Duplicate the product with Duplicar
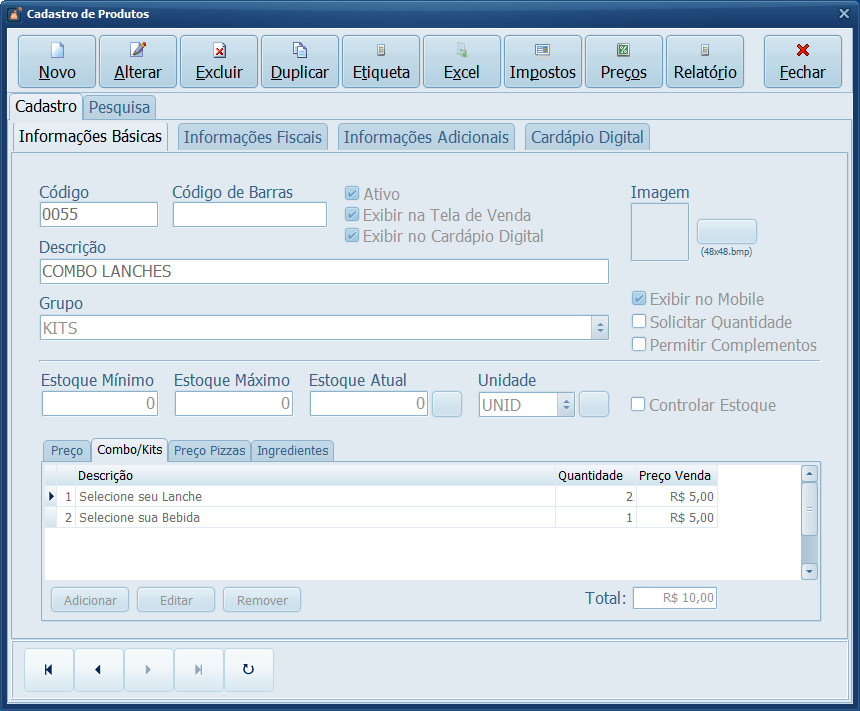This screenshot has width=860, height=711. pyautogui.click(x=299, y=61)
